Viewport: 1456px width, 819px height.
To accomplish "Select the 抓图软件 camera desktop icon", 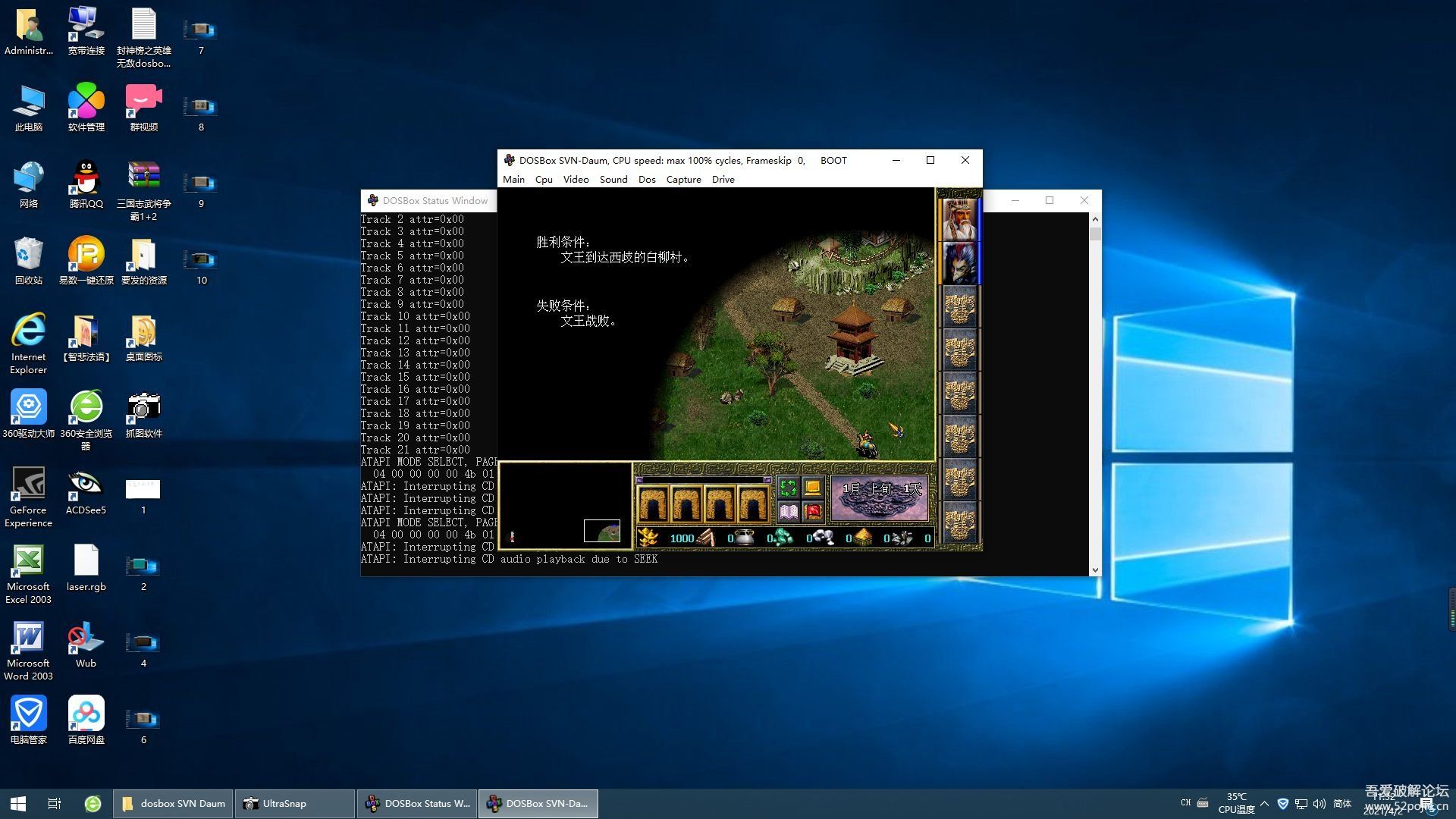I will point(143,414).
